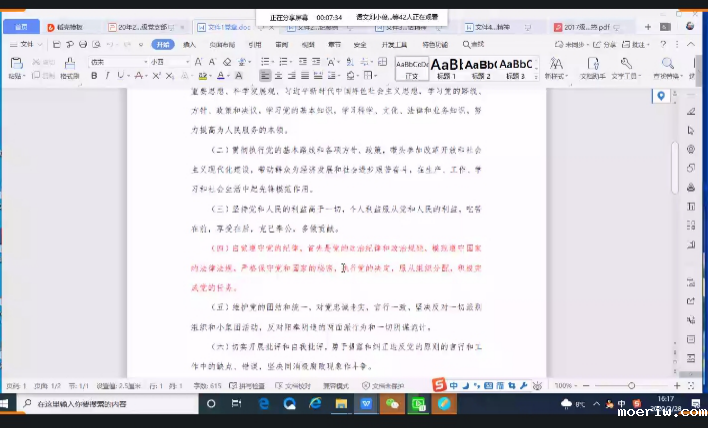Click the zoom in plus button
708x428 pixels.
click(676, 386)
